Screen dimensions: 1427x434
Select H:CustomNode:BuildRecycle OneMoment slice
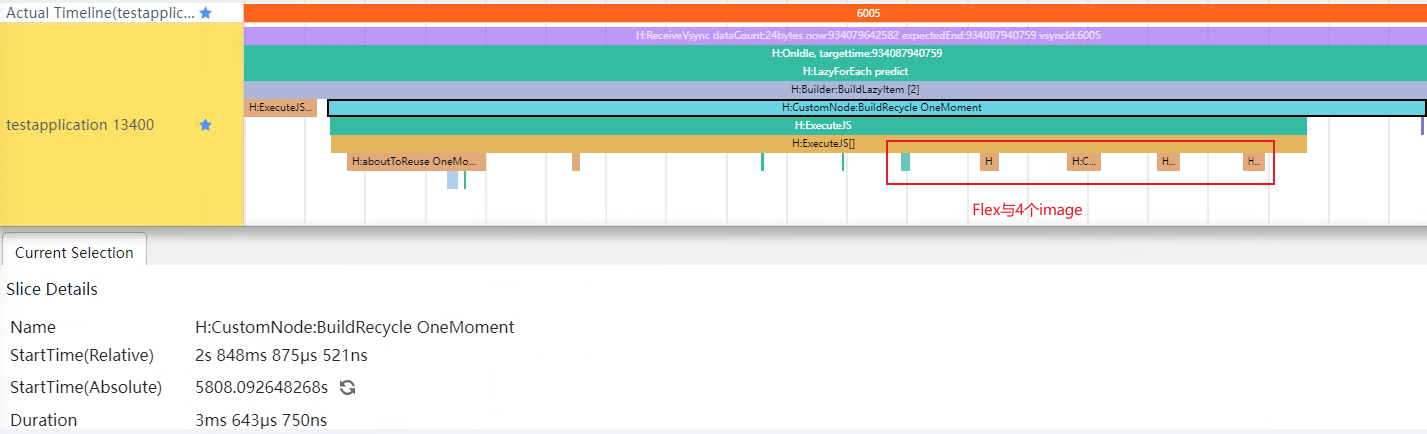[876, 107]
